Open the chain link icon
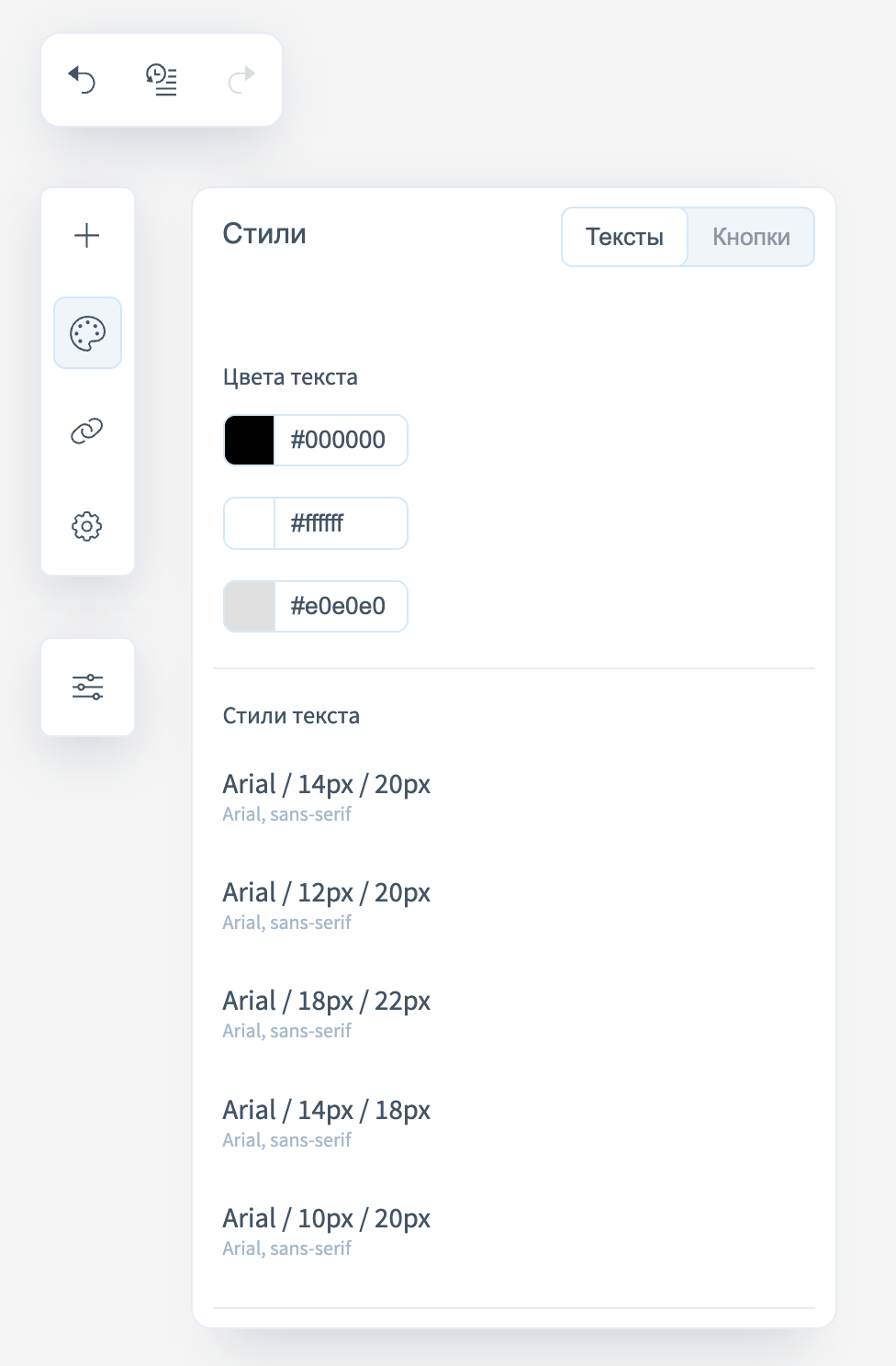 pyautogui.click(x=87, y=431)
